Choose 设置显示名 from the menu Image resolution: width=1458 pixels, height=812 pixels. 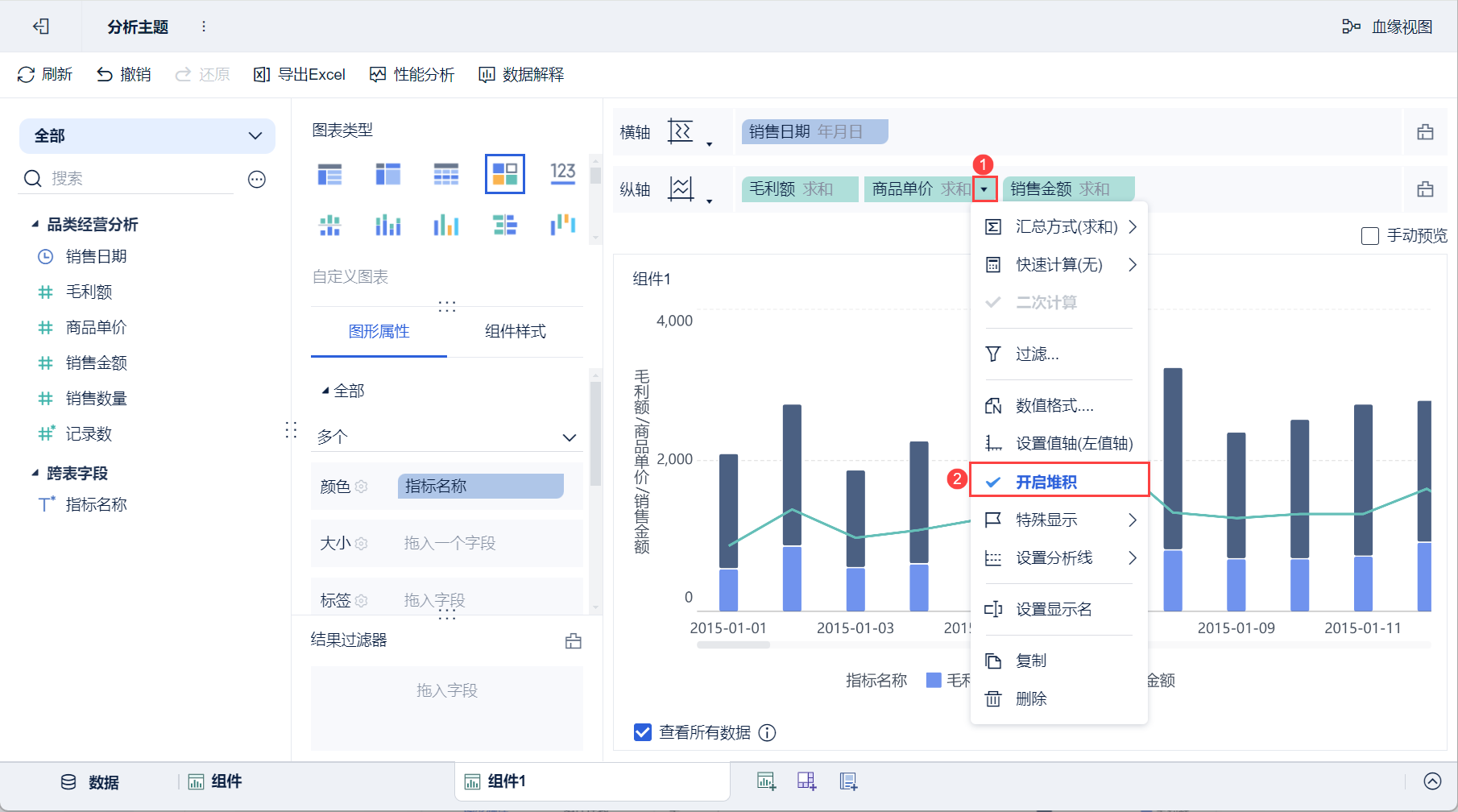tap(1059, 609)
